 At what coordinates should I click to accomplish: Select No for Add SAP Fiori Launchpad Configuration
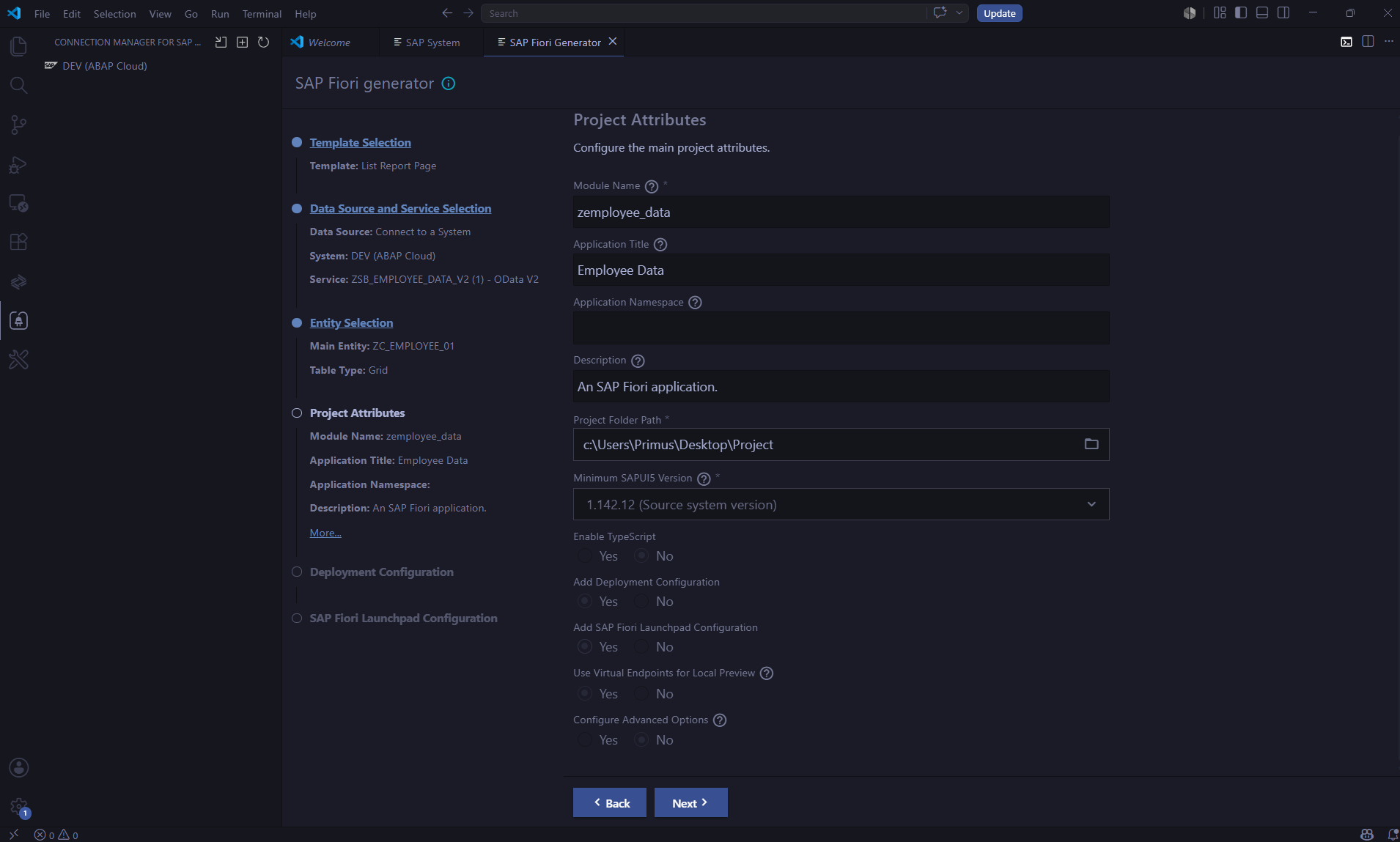tap(641, 646)
